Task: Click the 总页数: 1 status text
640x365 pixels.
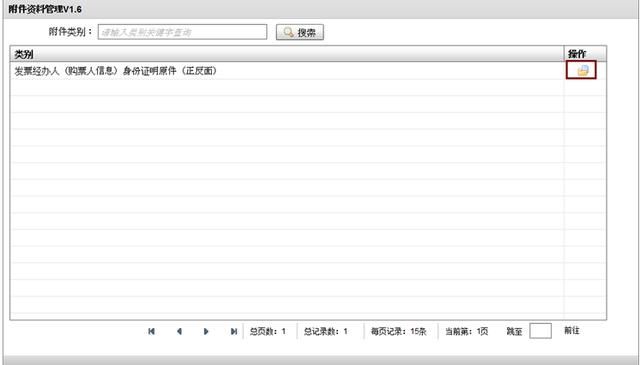Action: [x=268, y=331]
